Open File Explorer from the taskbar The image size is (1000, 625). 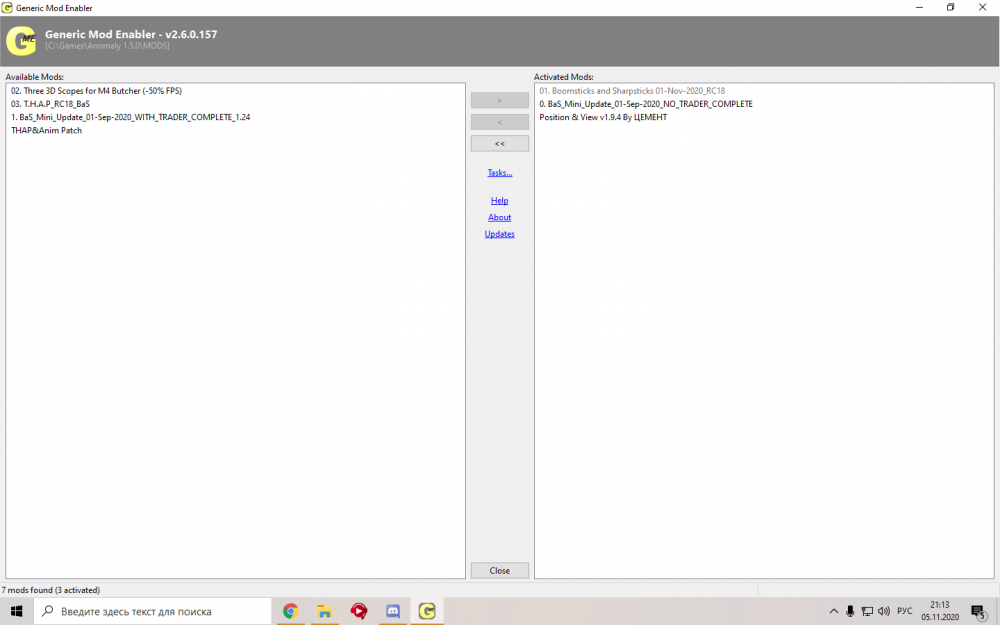tap(325, 611)
